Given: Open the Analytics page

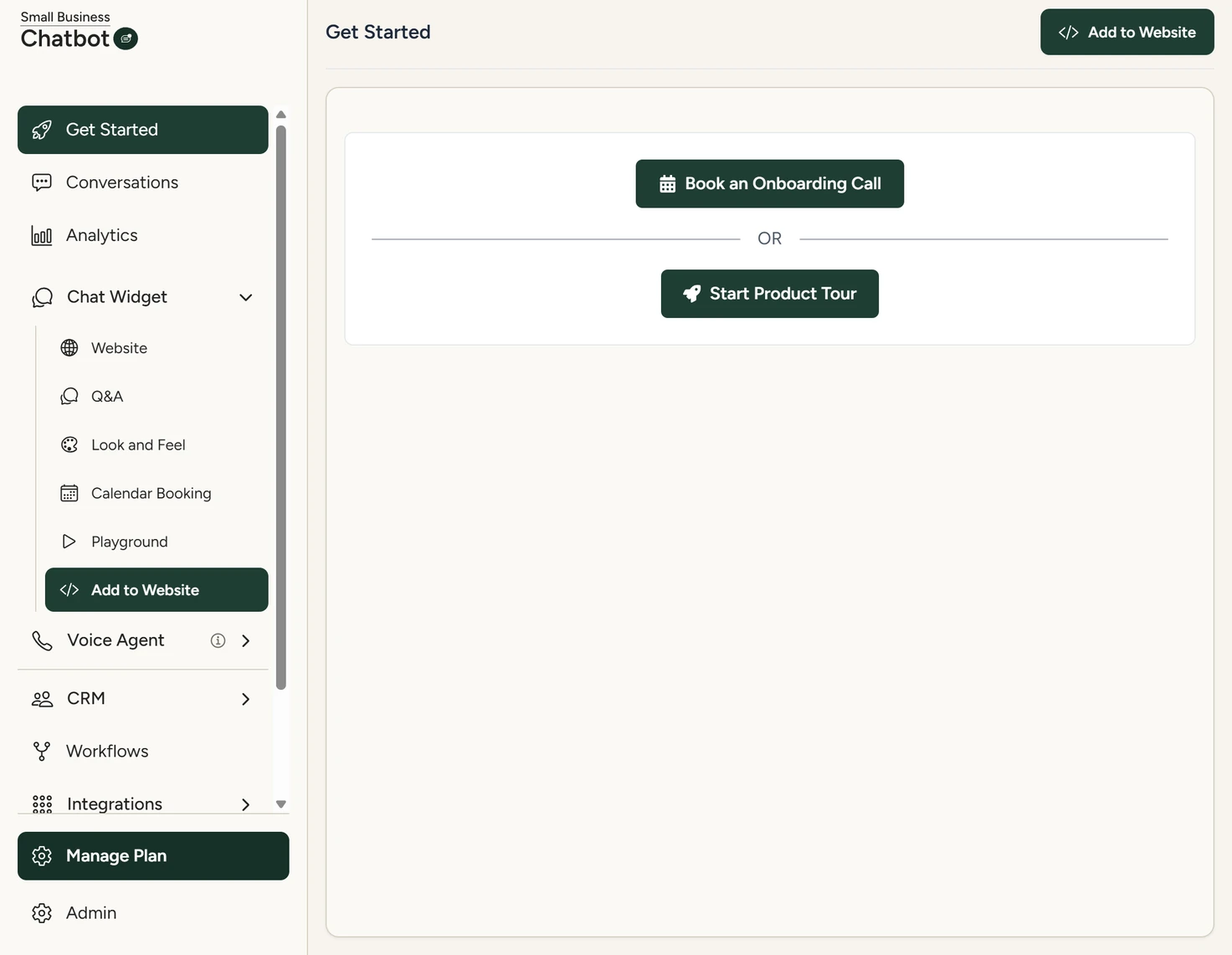Looking at the screenshot, I should [x=143, y=235].
